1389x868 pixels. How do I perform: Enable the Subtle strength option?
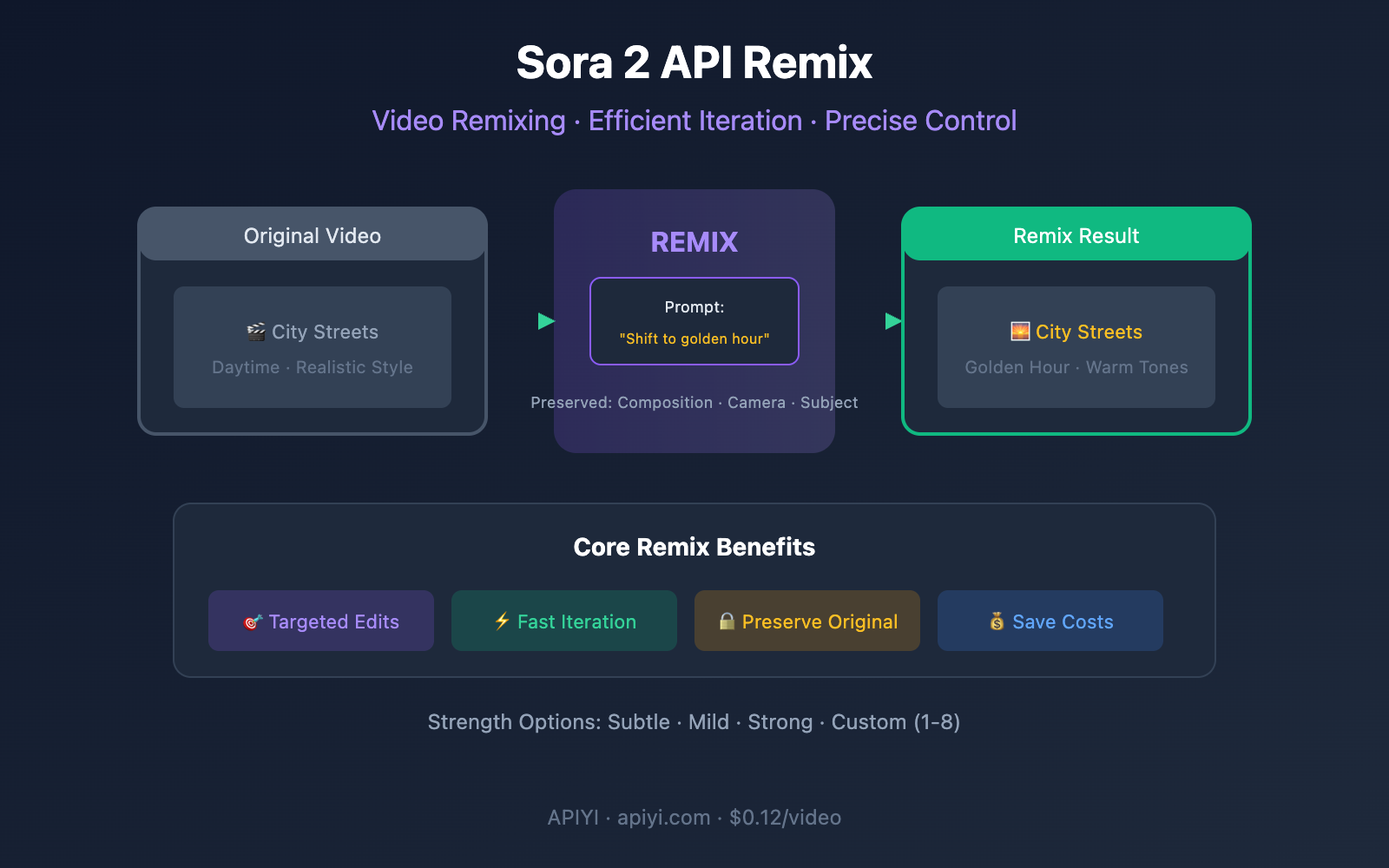coord(638,721)
